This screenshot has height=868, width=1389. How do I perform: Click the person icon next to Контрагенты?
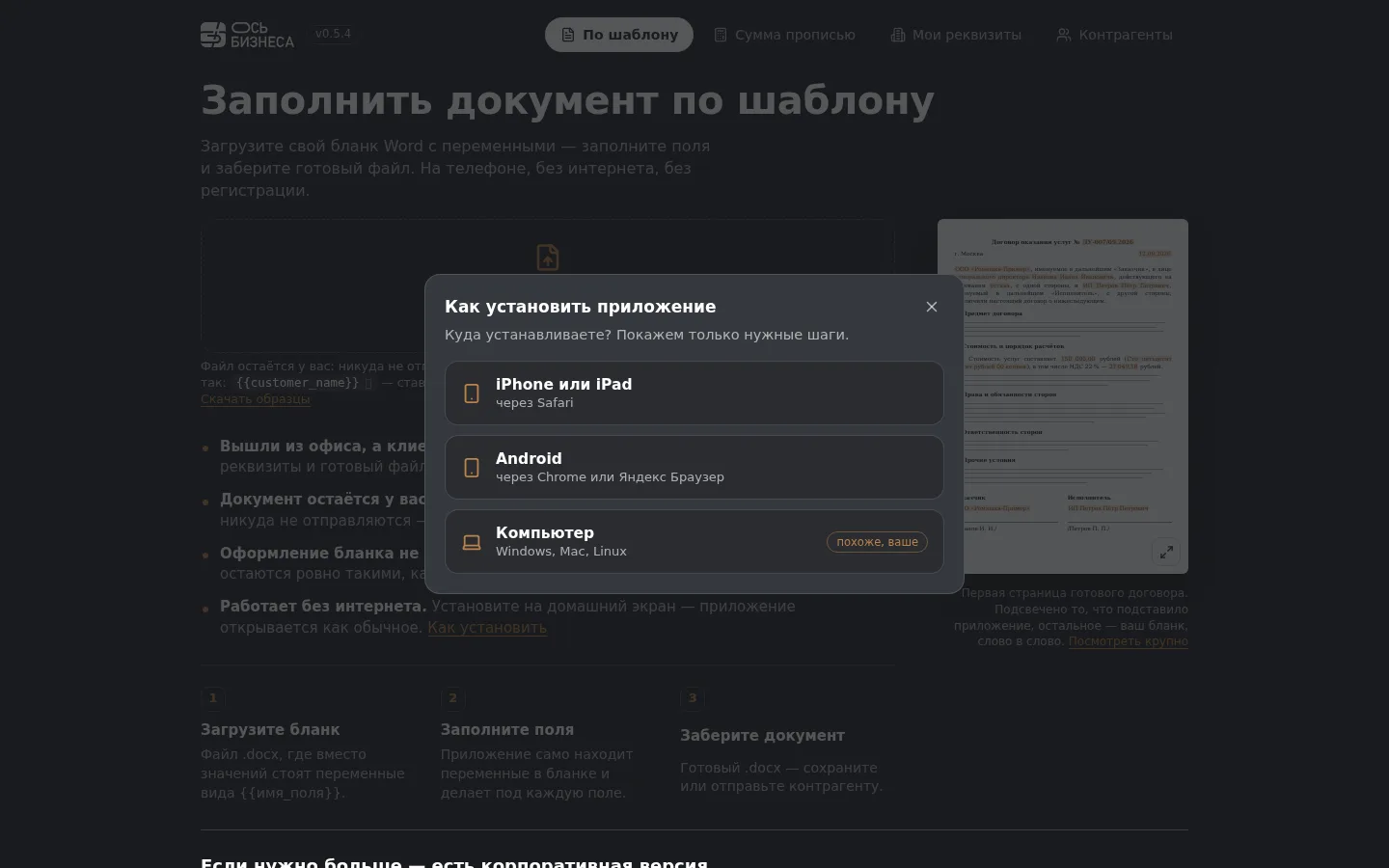(x=1064, y=35)
